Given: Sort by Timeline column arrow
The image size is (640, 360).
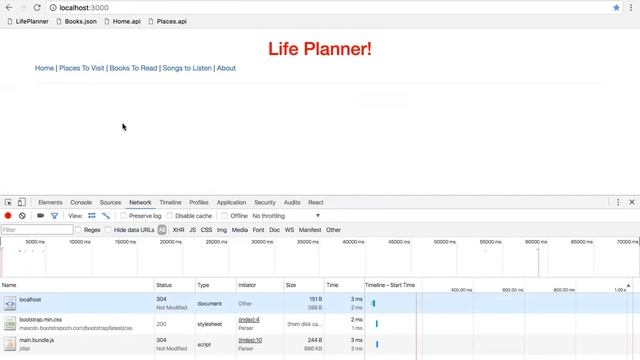Looking at the screenshot, I should pyautogui.click(x=629, y=285).
